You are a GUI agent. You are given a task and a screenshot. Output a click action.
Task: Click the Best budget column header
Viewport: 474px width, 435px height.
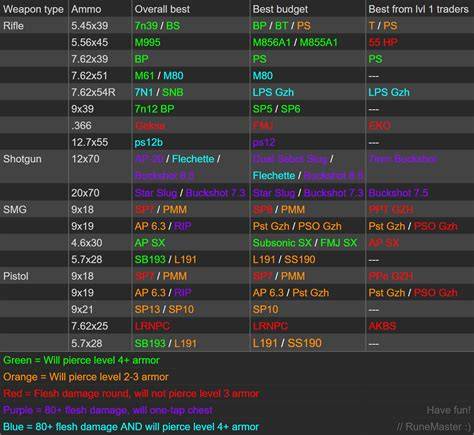click(280, 9)
